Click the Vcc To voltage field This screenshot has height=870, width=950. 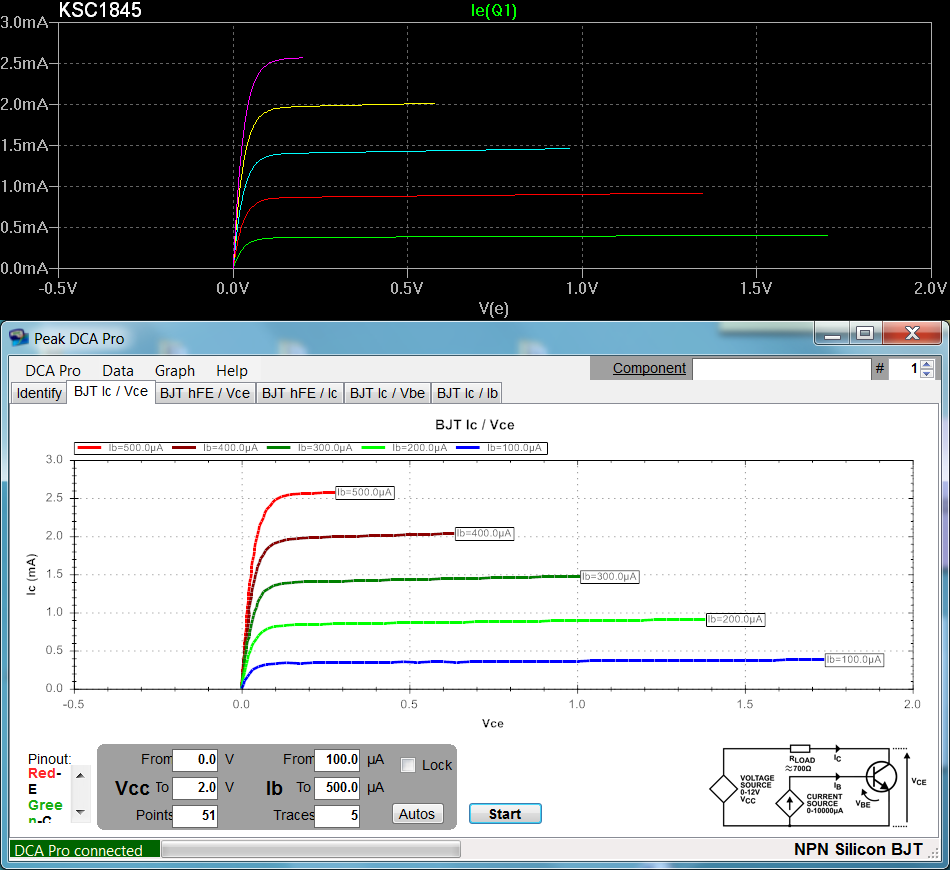195,787
